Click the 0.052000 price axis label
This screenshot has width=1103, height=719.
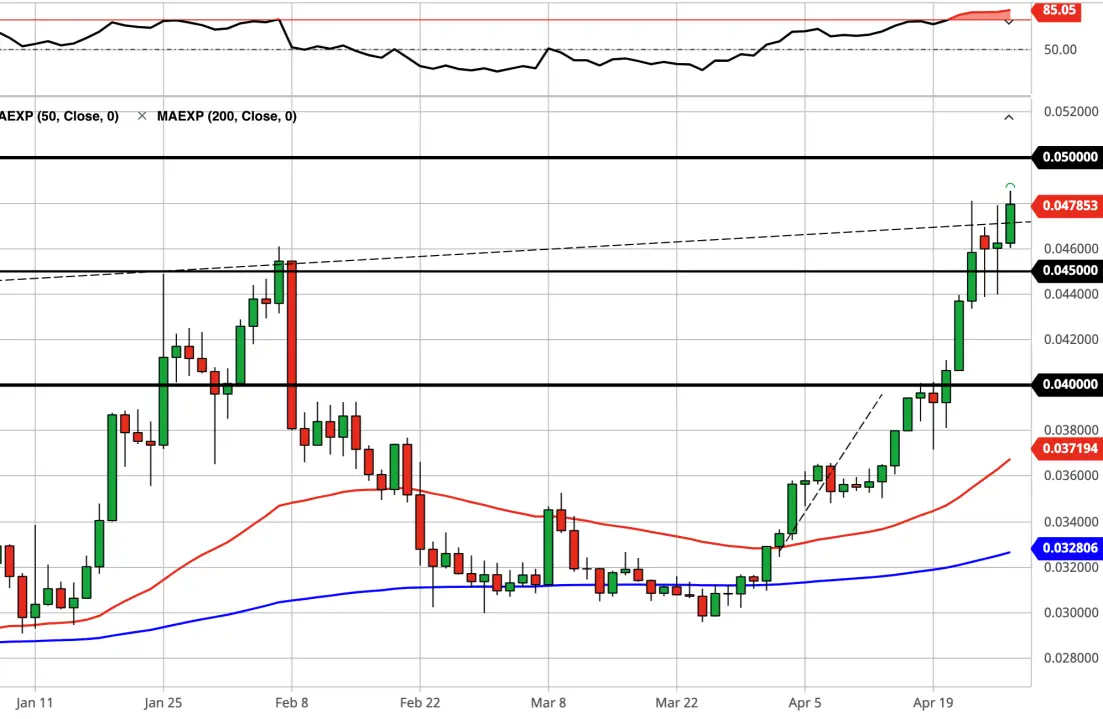point(1071,112)
